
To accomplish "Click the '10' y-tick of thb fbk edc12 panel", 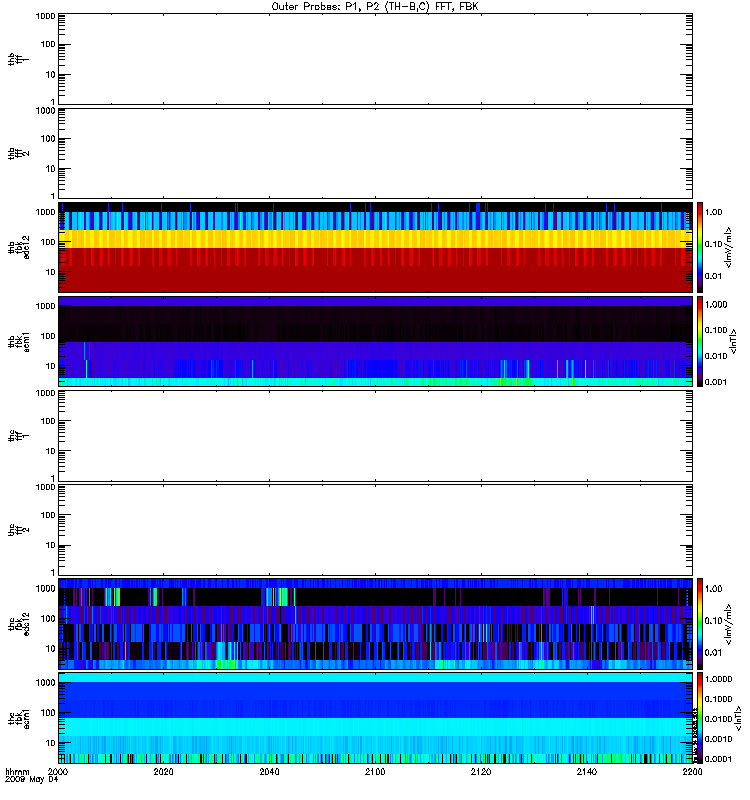I will pyautogui.click(x=50, y=272).
